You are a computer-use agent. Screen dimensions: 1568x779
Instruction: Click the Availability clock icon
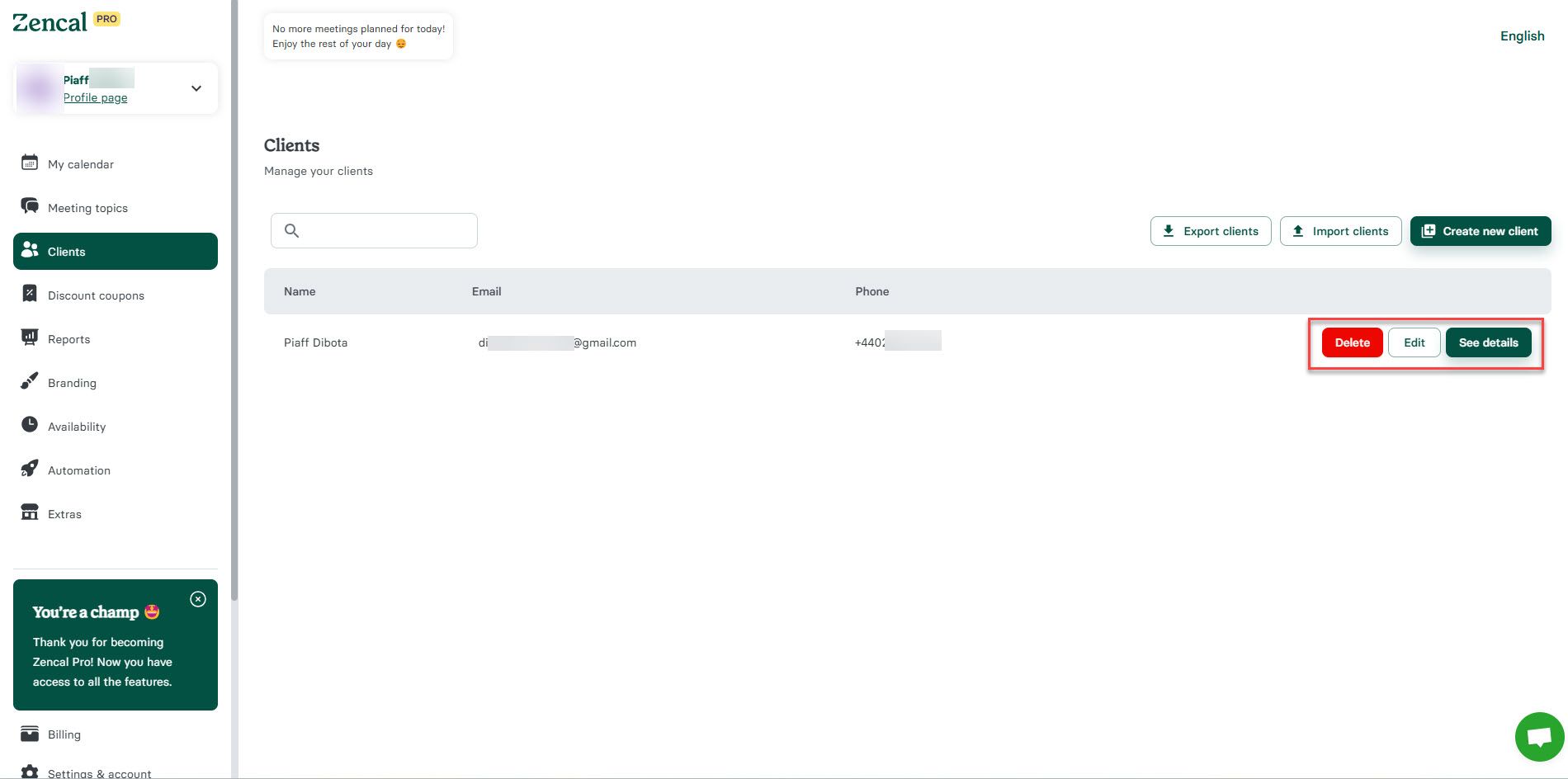point(30,425)
